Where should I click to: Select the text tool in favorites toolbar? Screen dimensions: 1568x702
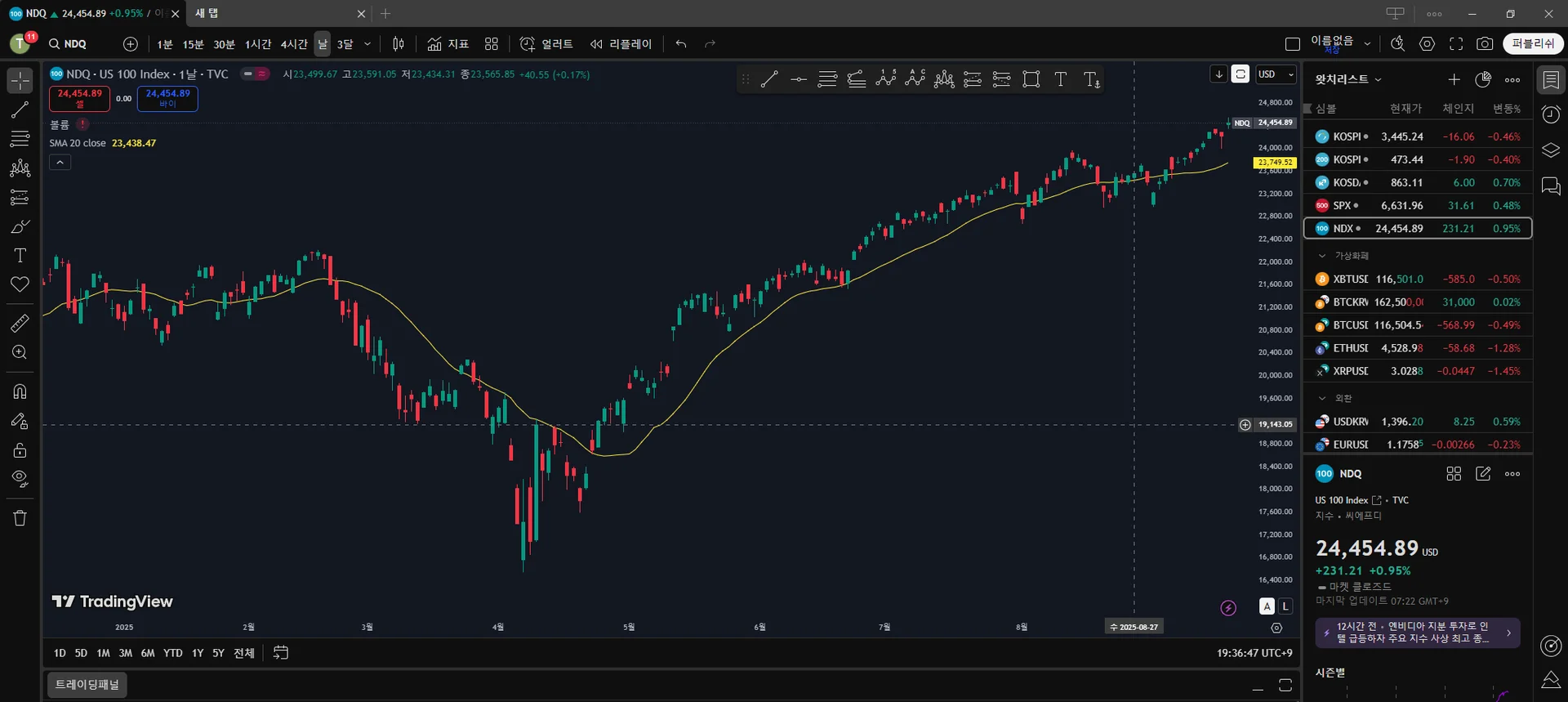tap(1060, 79)
